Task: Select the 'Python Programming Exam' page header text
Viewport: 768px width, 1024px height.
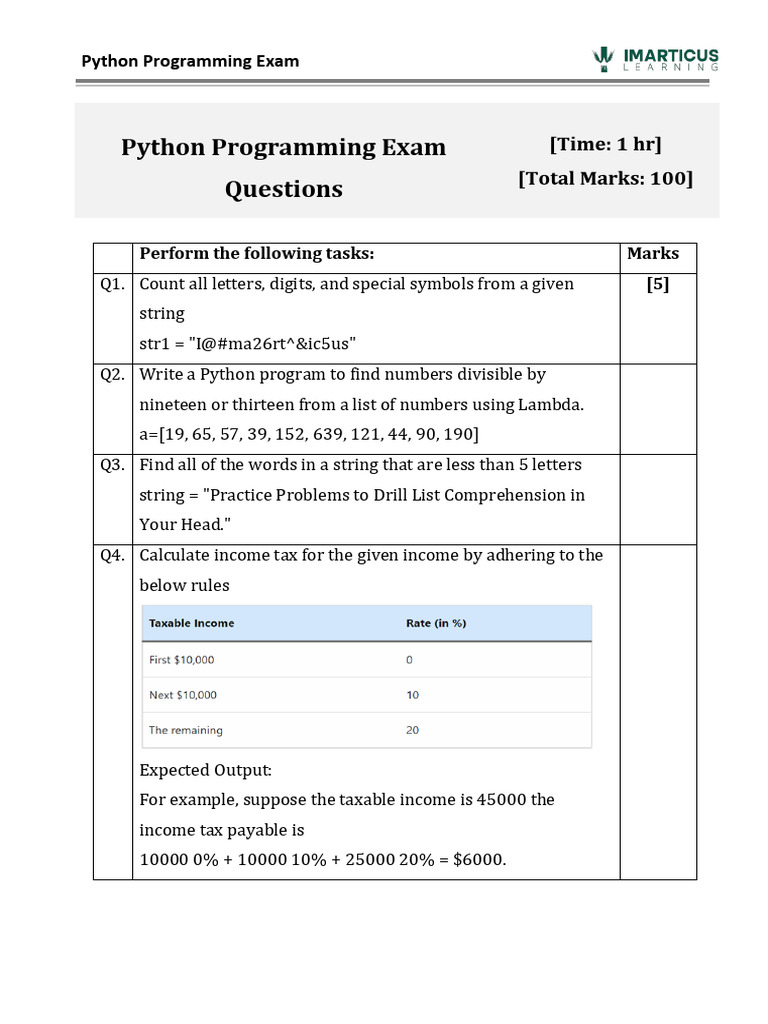Action: click(x=190, y=61)
